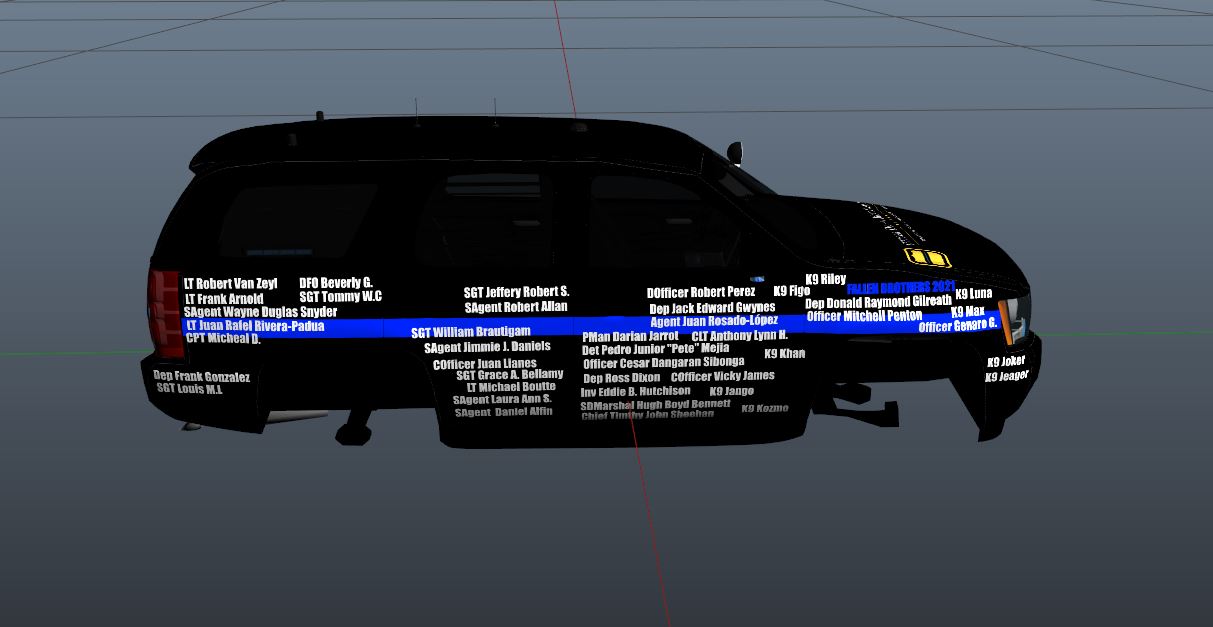The height and width of the screenshot is (627, 1213).
Task: Click the yellow emblem on the hood
Action: point(925,258)
